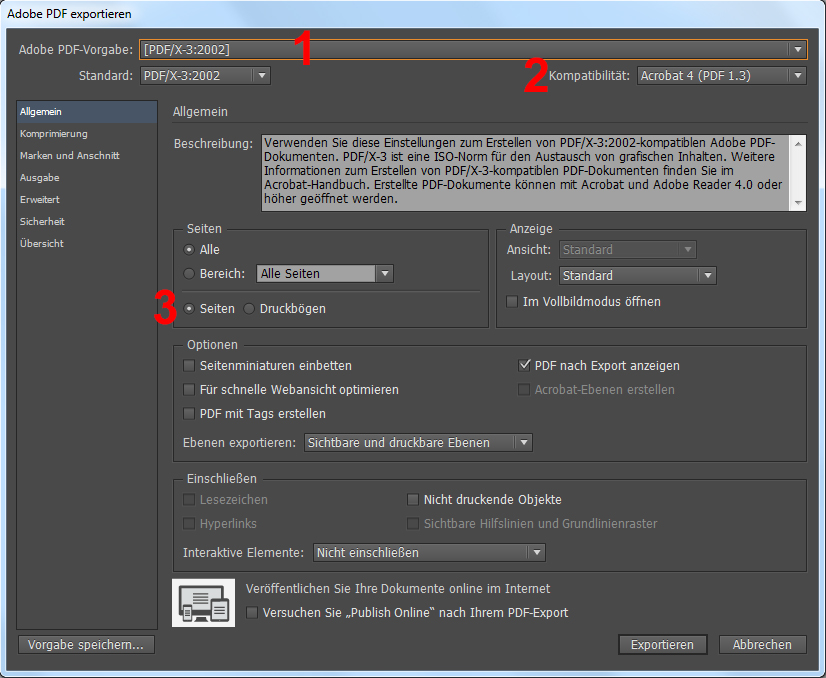Image resolution: width=826 pixels, height=678 pixels.
Task: Open the Standard PDF/X-3:2002 dropdown
Action: click(x=204, y=75)
